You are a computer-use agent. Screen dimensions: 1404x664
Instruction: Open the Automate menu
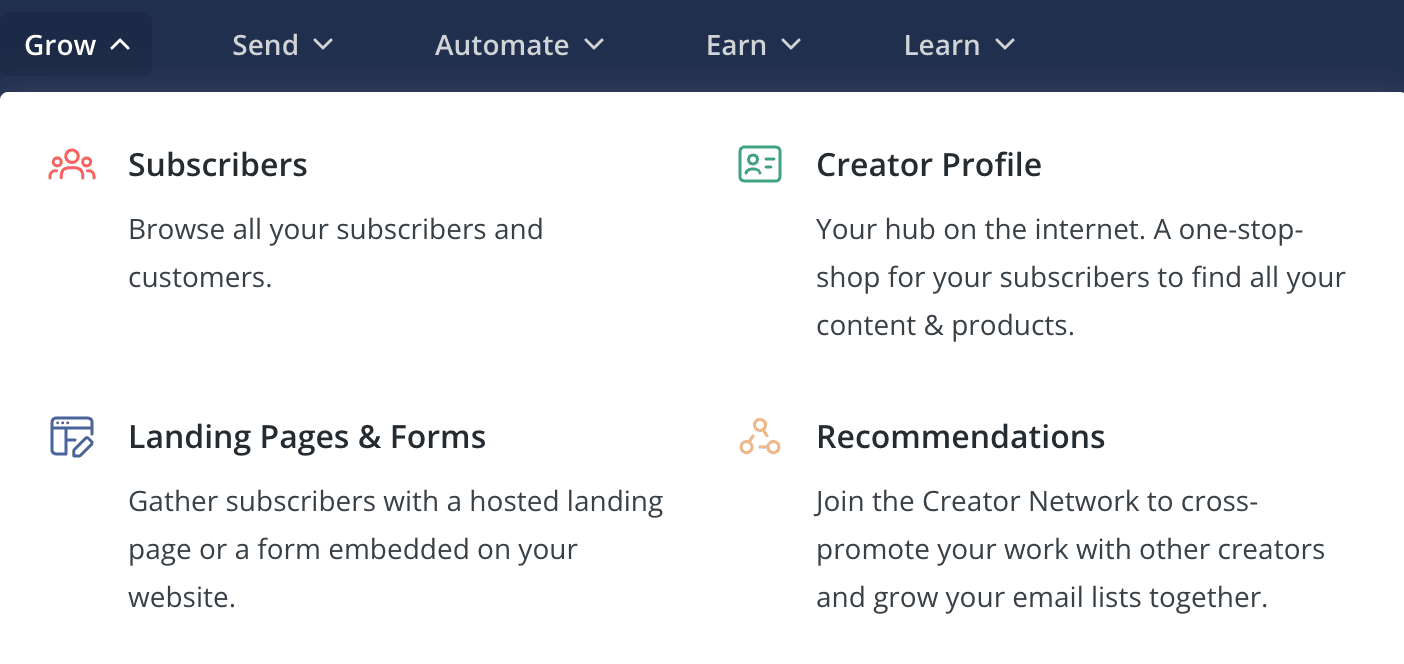(502, 45)
